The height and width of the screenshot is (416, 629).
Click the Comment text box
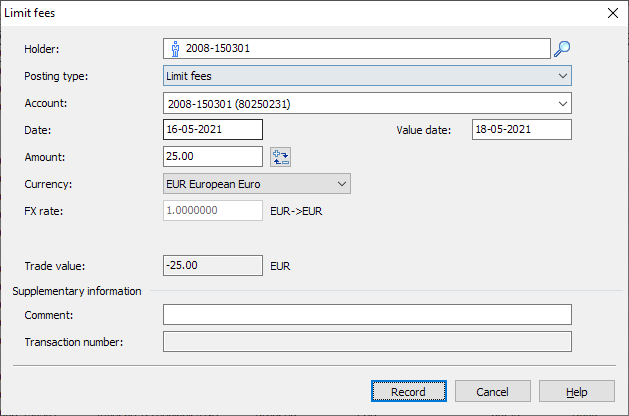pos(366,315)
